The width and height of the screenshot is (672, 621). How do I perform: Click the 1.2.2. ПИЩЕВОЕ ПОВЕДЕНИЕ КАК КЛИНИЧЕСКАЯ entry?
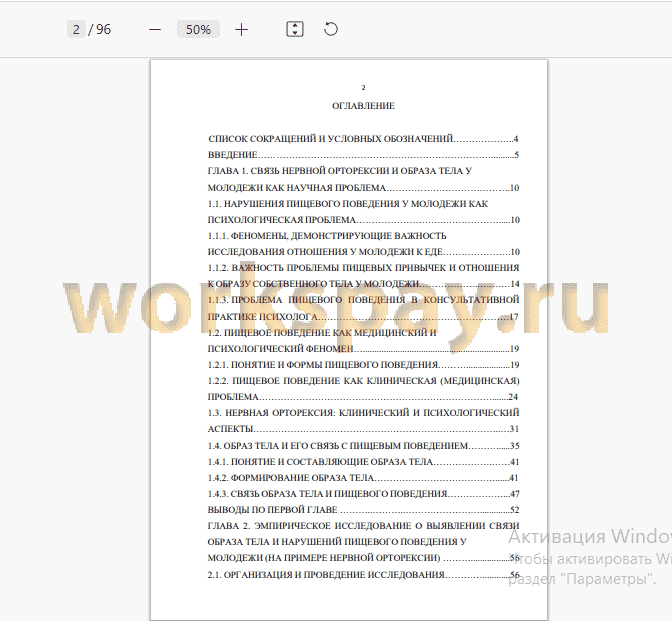coord(363,389)
